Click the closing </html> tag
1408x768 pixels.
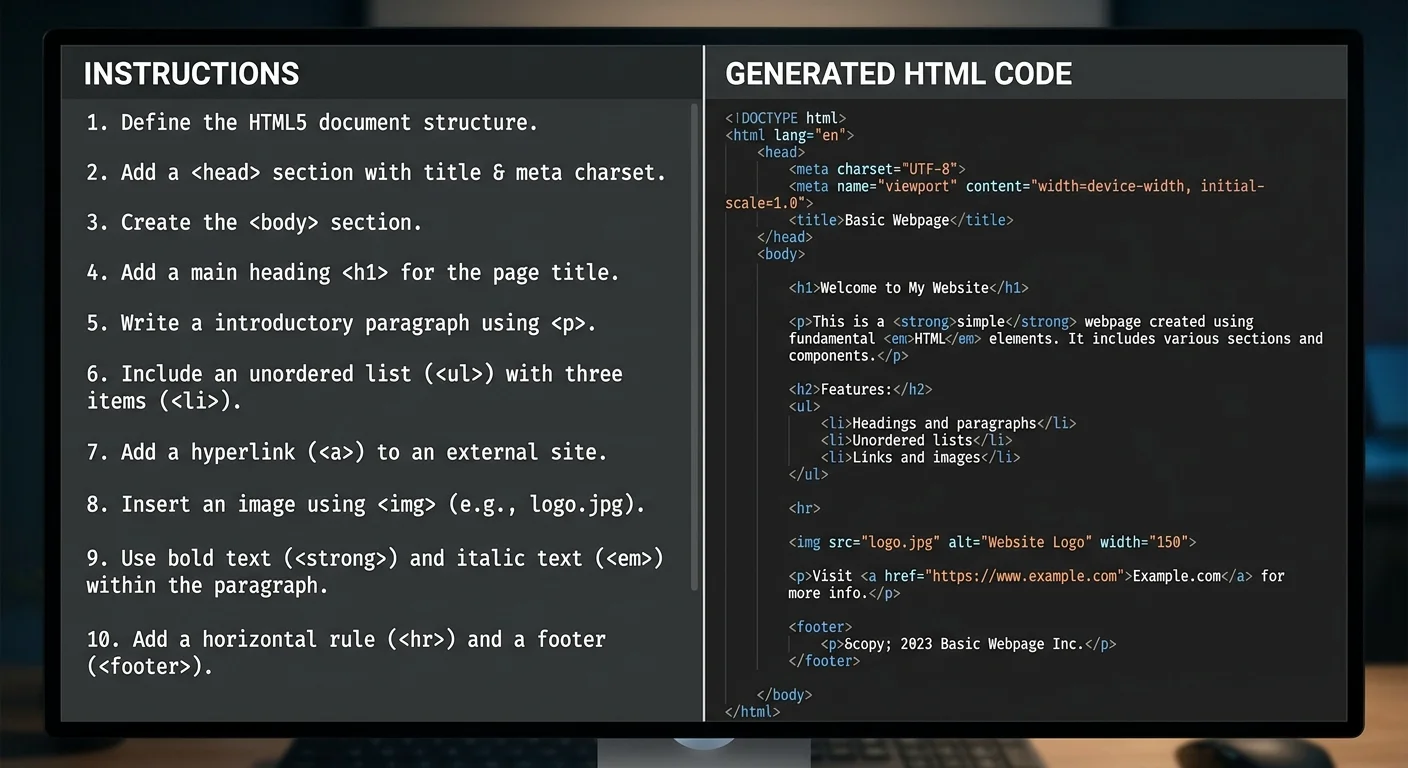pyautogui.click(x=752, y=712)
